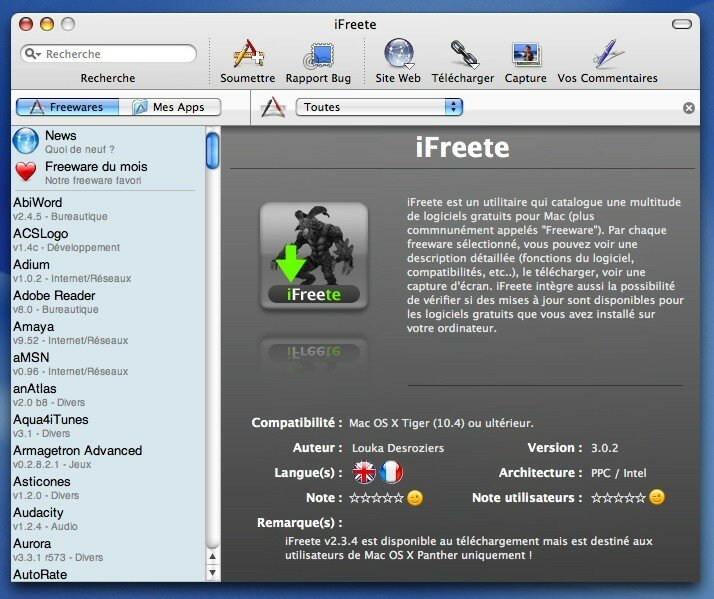Viewport: 714px width, 599px height.
Task: Select Armagetron Advanced in the list
Action: 108,457
